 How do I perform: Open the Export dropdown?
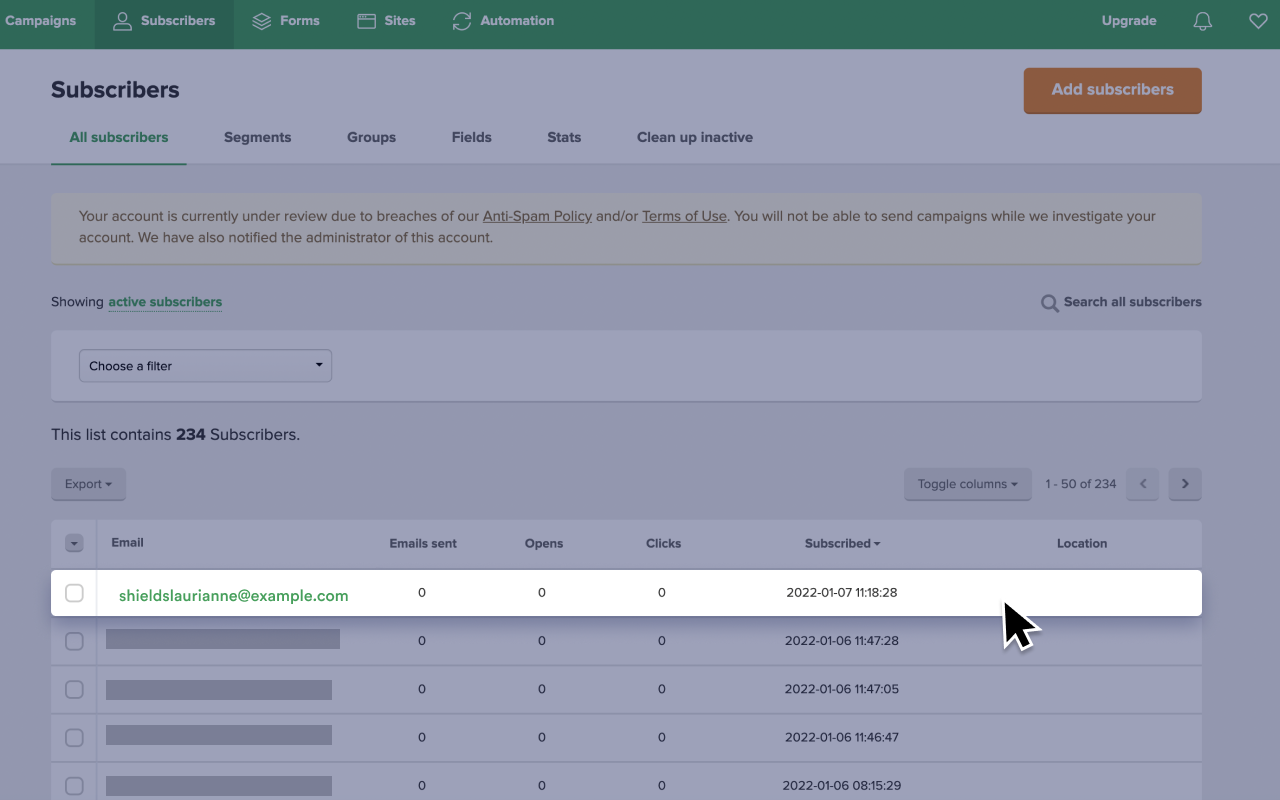(x=88, y=484)
